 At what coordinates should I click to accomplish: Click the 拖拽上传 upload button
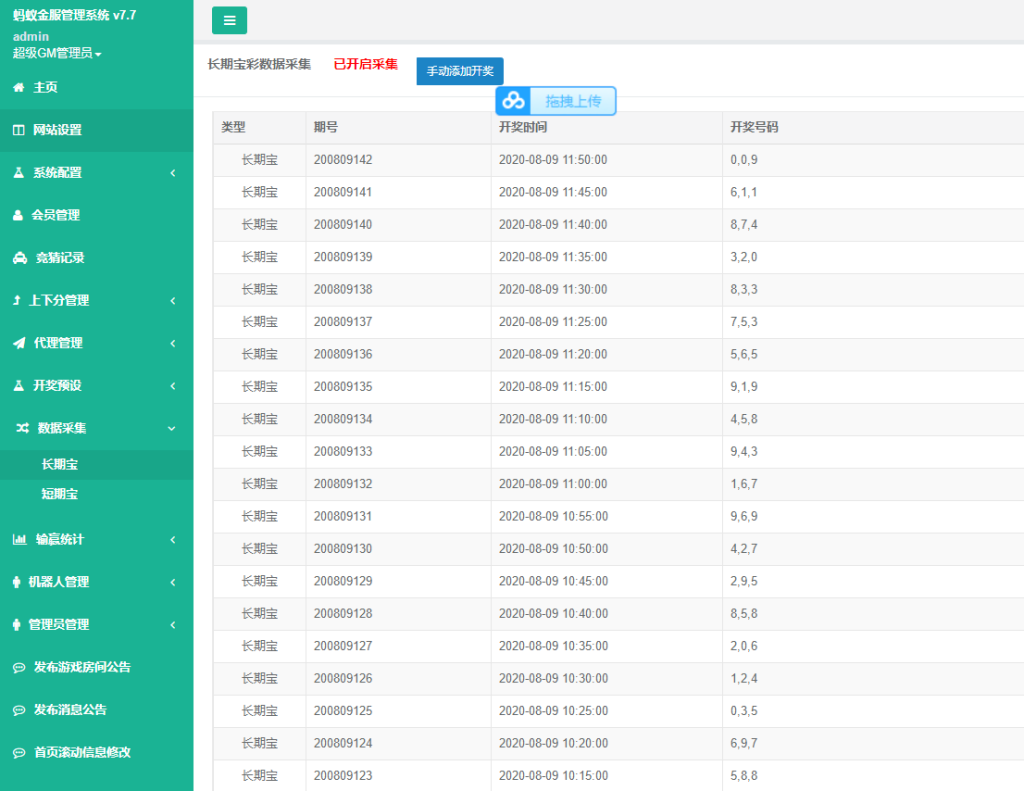click(x=573, y=101)
